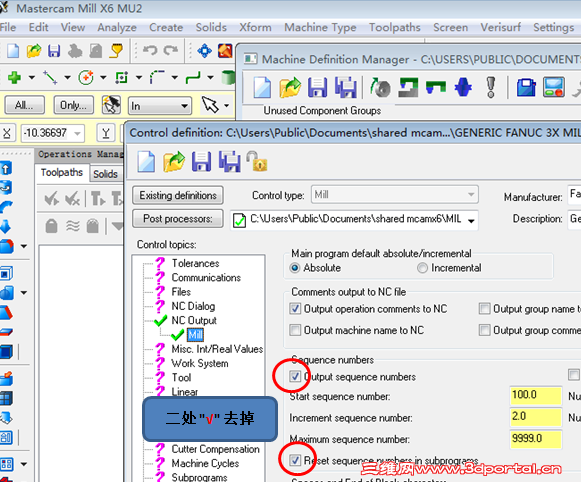The height and width of the screenshot is (482, 581).
Task: Enable Output machine name to NC
Action: point(295,330)
